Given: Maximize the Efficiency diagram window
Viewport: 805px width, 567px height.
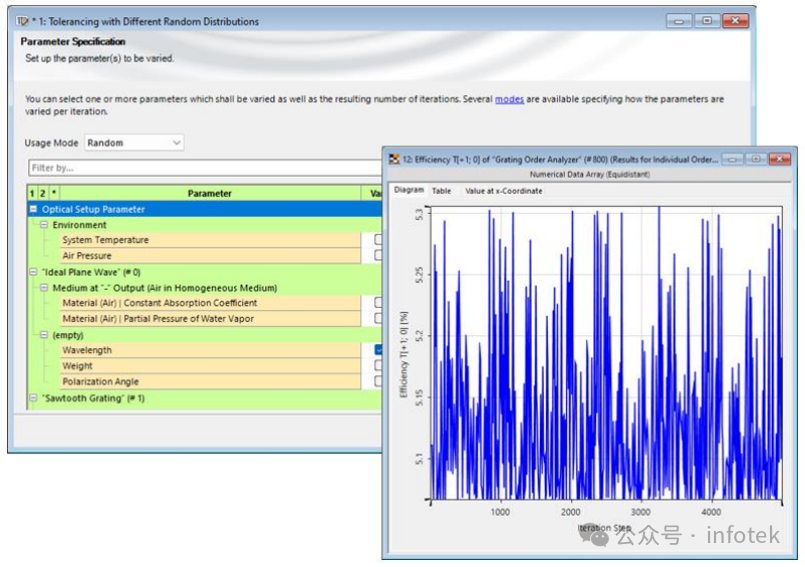Looking at the screenshot, I should click(x=756, y=159).
